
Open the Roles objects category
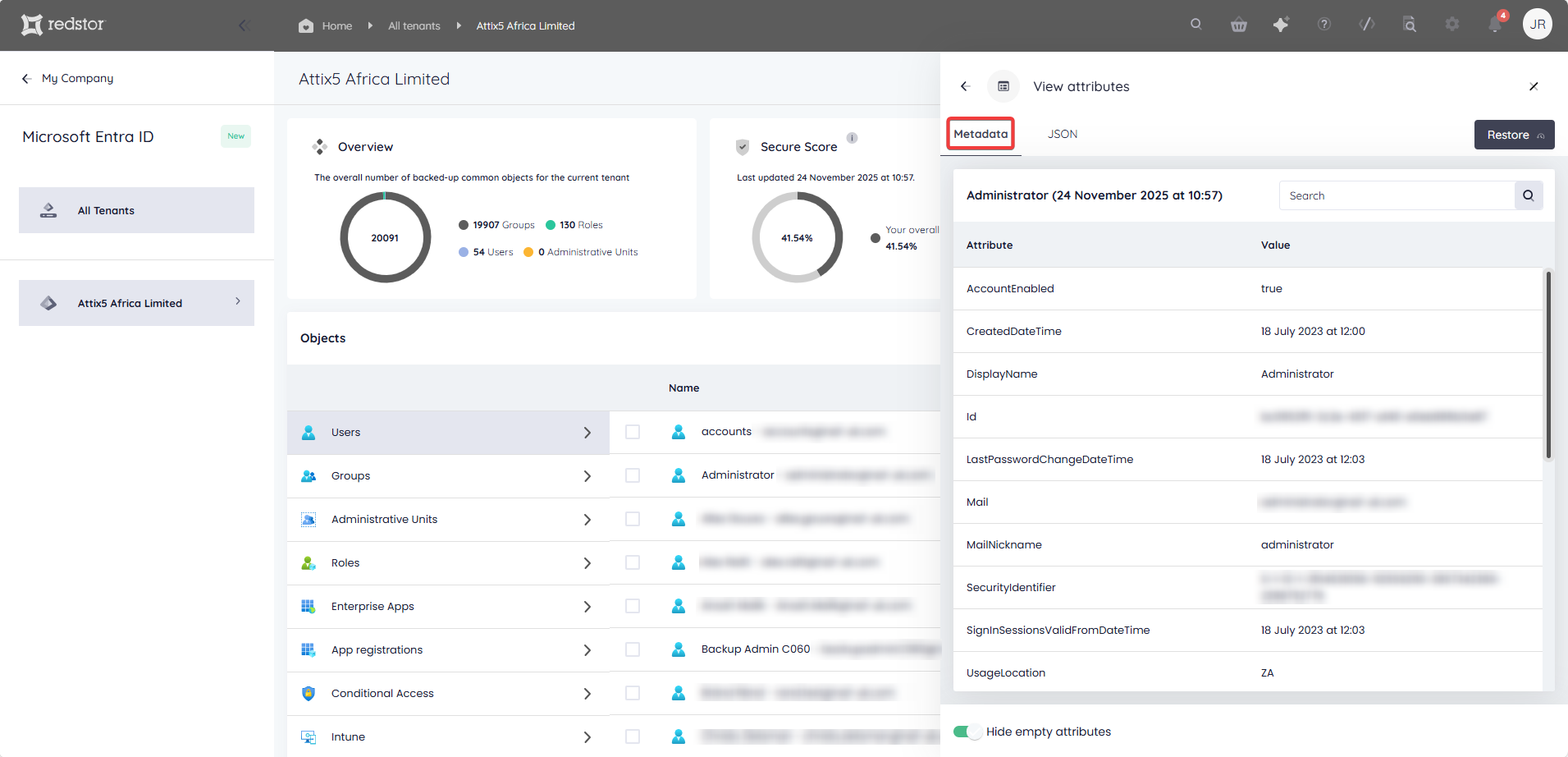click(448, 563)
